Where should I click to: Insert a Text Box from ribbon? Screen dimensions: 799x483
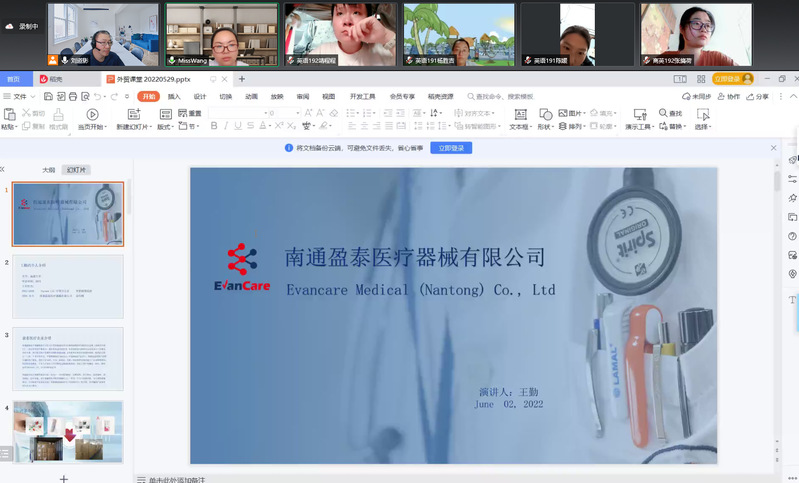tap(518, 115)
